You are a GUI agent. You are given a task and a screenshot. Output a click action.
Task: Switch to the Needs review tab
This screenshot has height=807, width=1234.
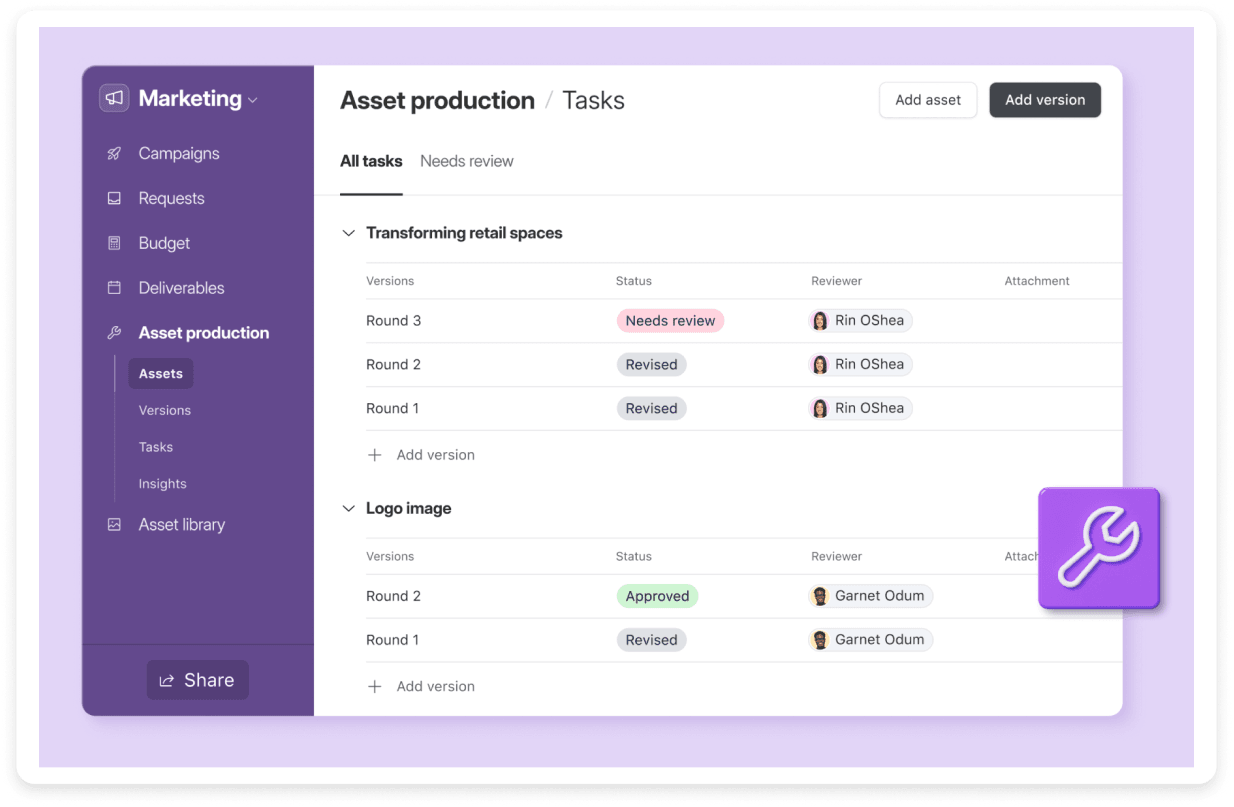point(467,161)
